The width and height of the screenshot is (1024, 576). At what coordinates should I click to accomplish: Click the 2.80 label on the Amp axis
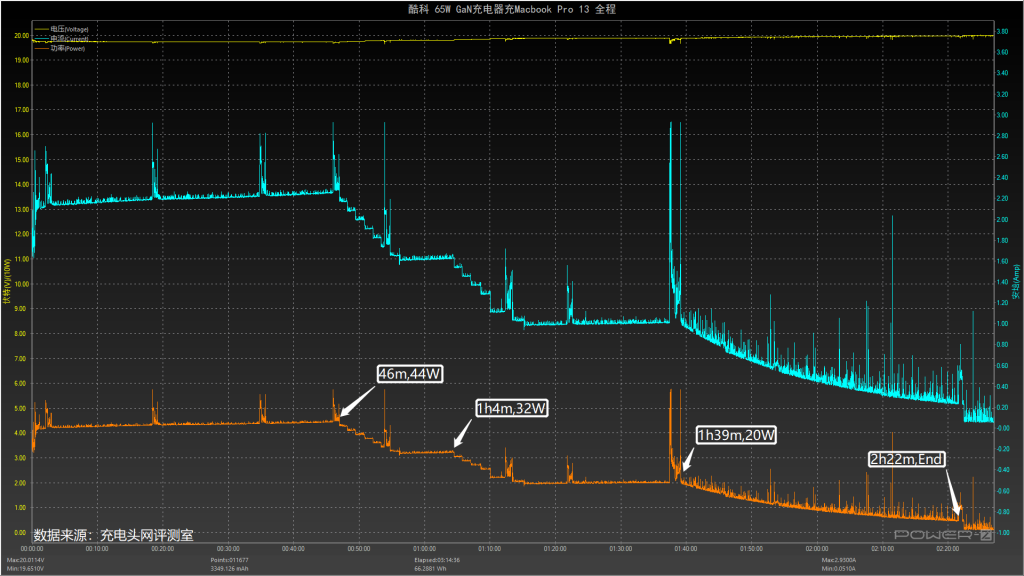(1002, 136)
